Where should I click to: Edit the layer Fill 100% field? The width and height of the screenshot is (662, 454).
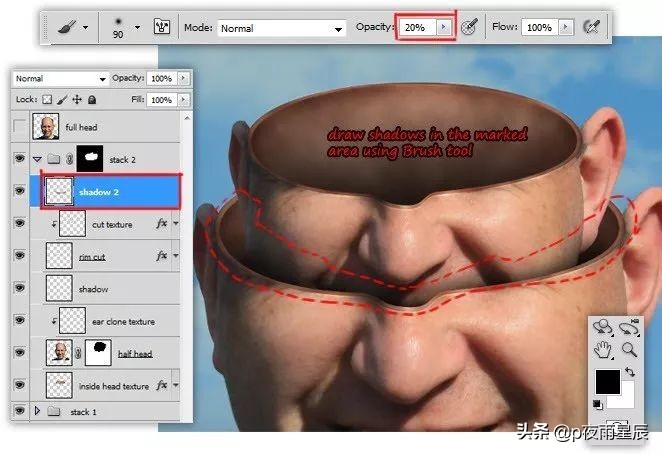pyautogui.click(x=162, y=100)
